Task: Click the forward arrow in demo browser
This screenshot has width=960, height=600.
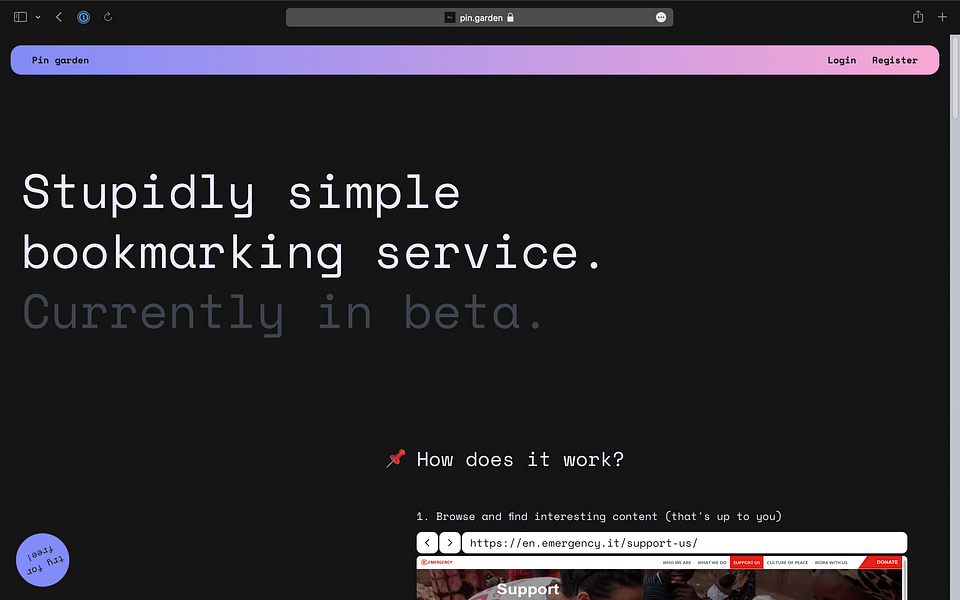Action: [x=450, y=542]
